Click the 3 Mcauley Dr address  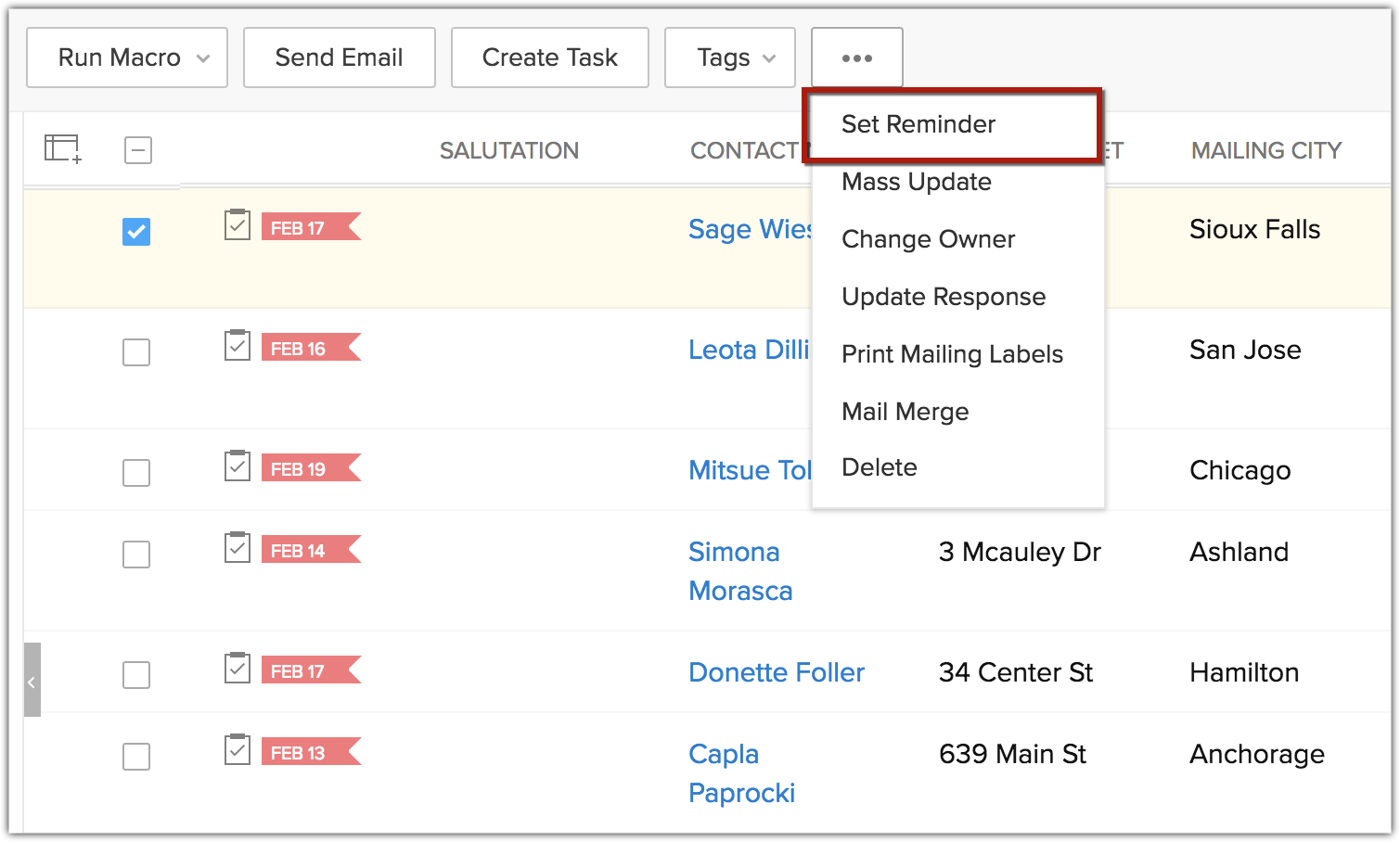1020,552
